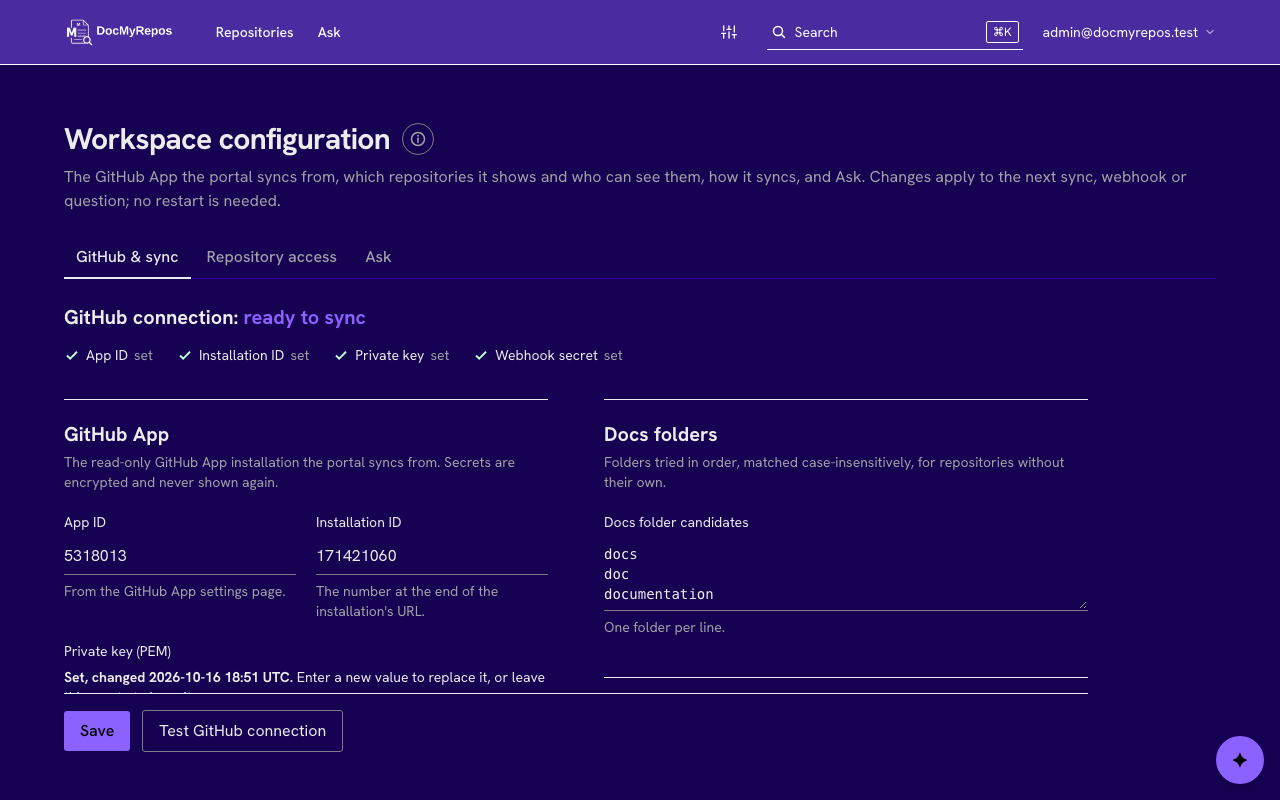Click 'One folder per line.' hint
This screenshot has height=800, width=1280.
[x=664, y=628]
